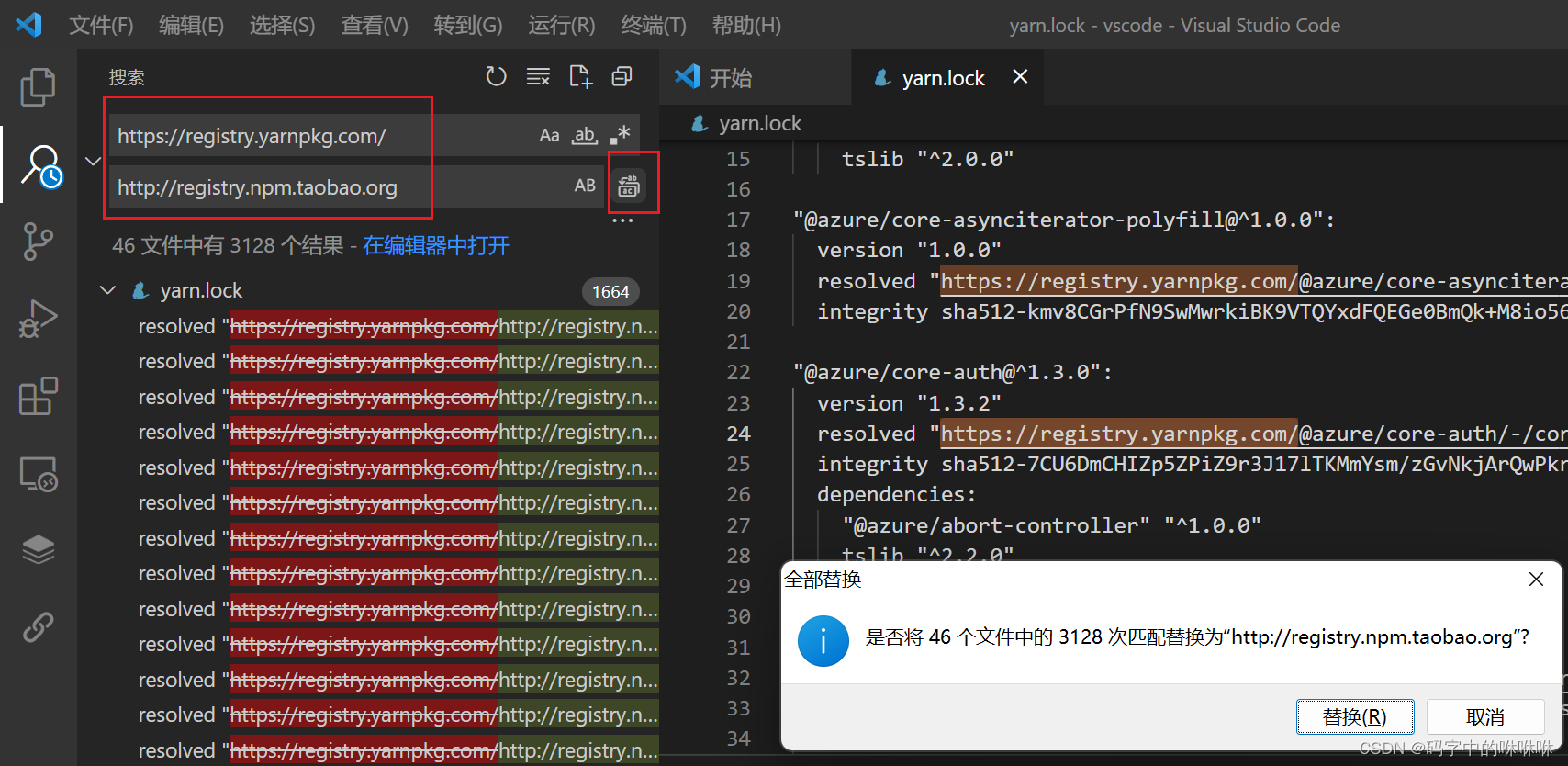Click "@azure/abort-controller" line in editor

pos(1052,525)
